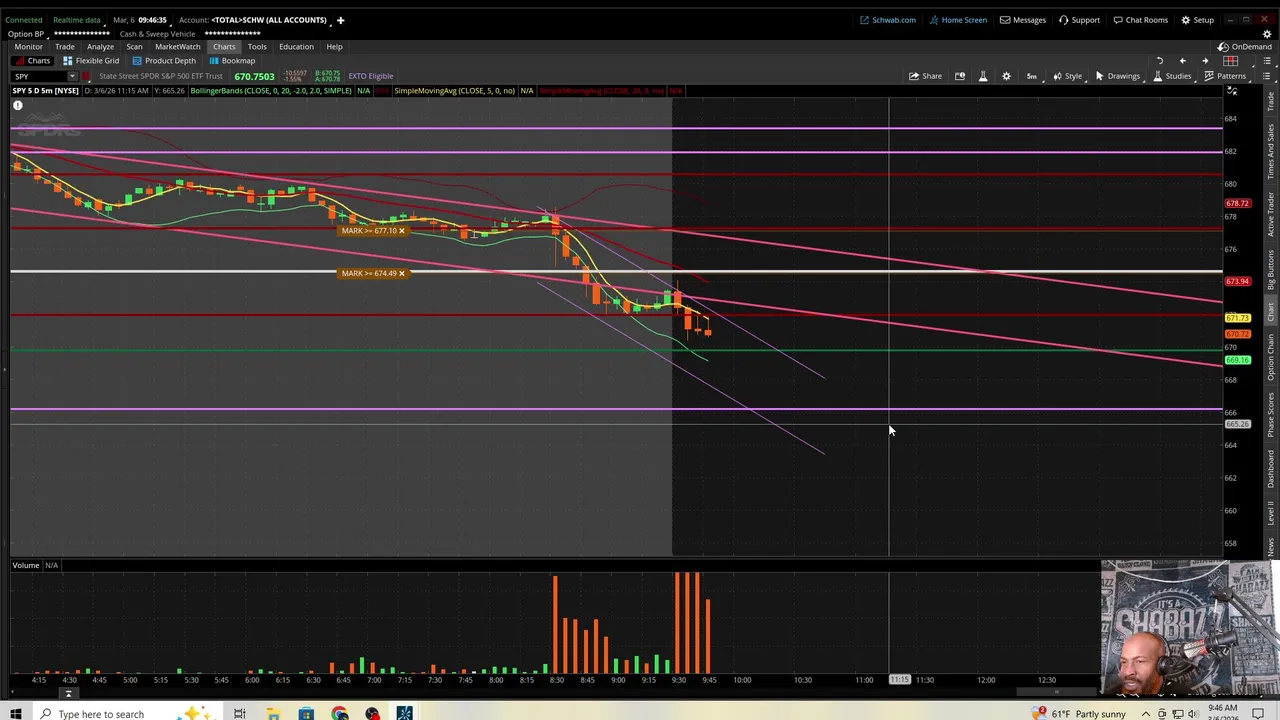Open Messages envelope link
The image size is (1280, 720).
tap(1023, 20)
